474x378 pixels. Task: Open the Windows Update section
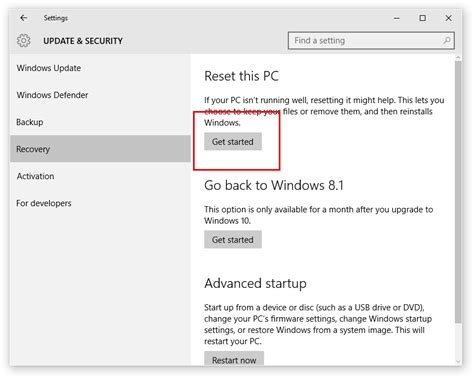[x=49, y=68]
